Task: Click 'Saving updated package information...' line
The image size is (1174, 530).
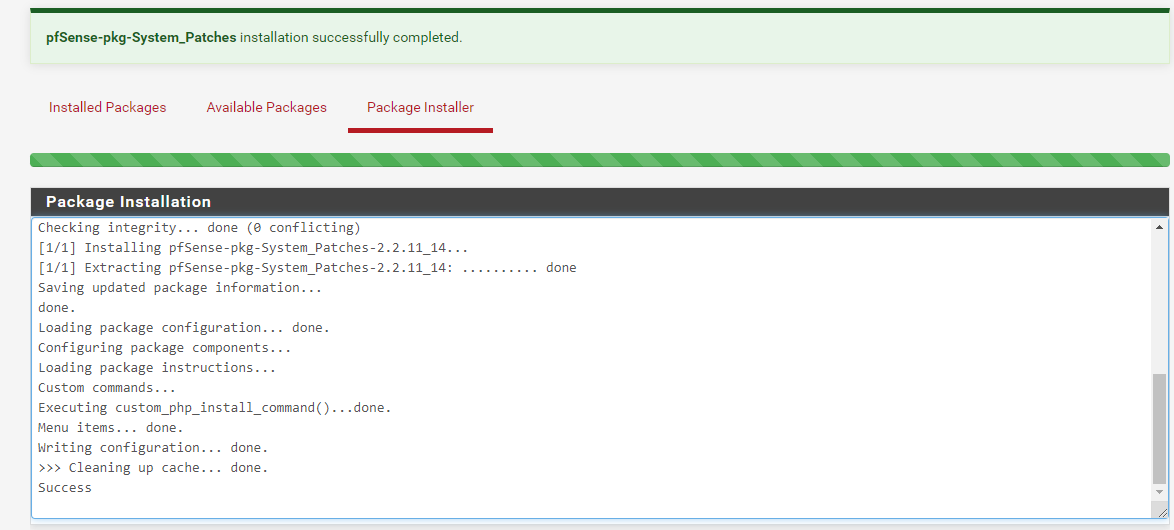Action: coord(180,287)
